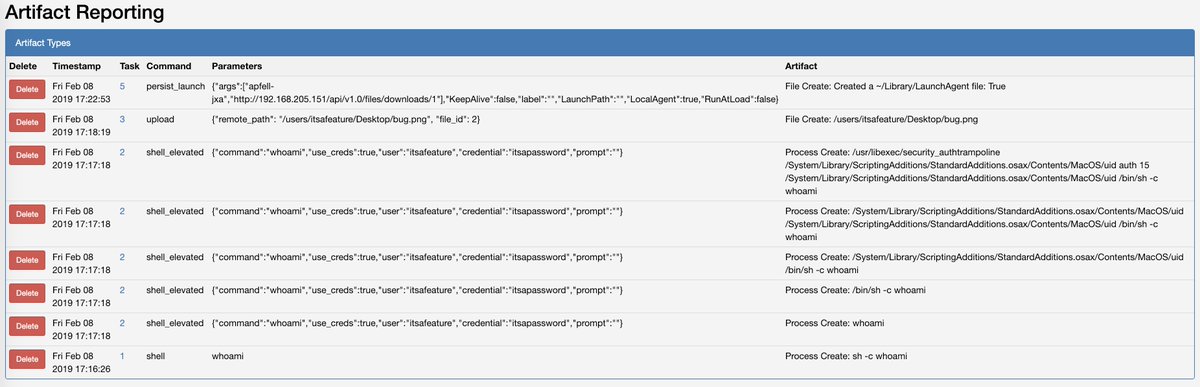Click shell_elevated command in security_authtrampoline row
The image size is (1200, 387).
pyautogui.click(x=176, y=152)
